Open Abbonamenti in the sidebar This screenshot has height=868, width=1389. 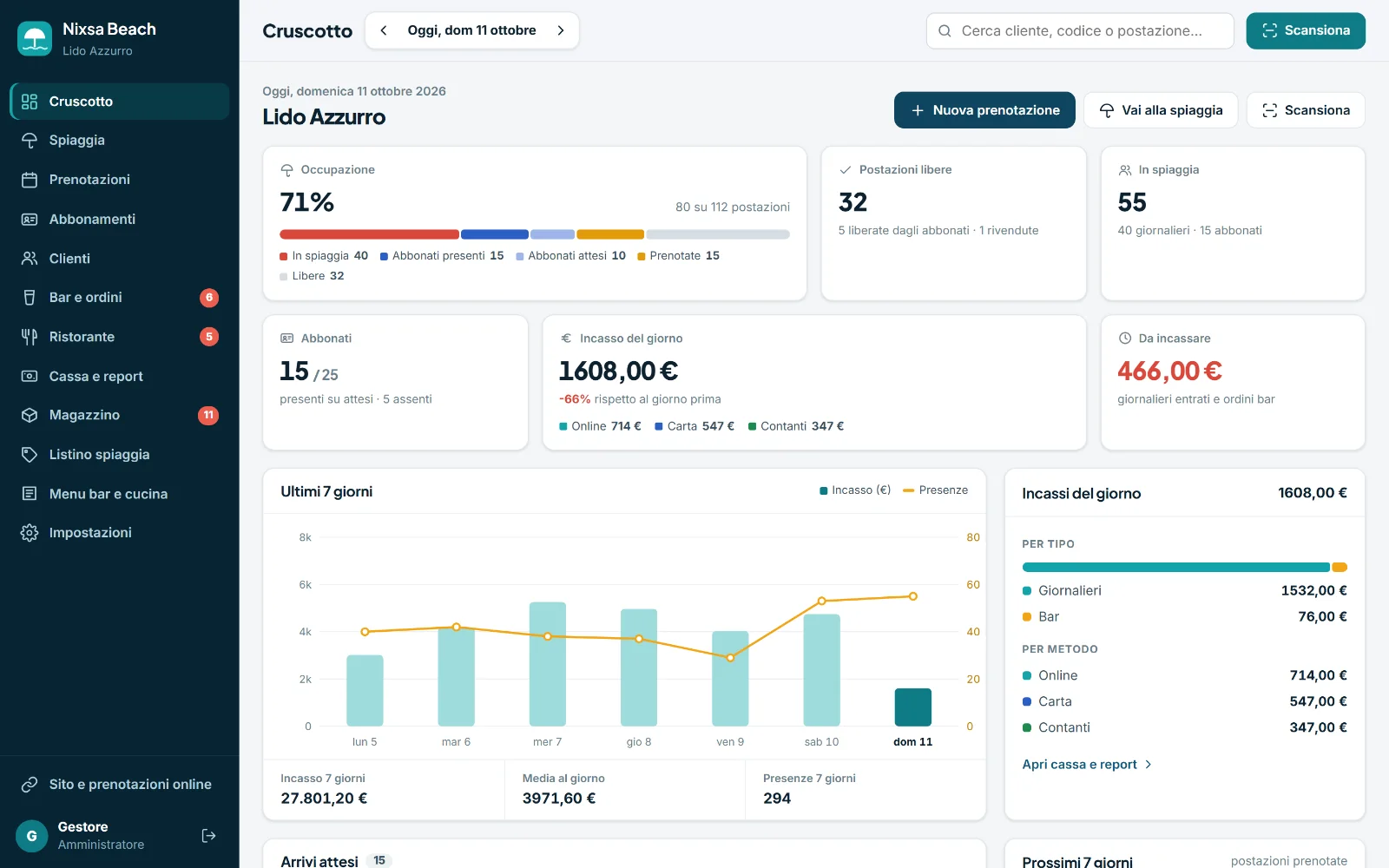(120, 220)
